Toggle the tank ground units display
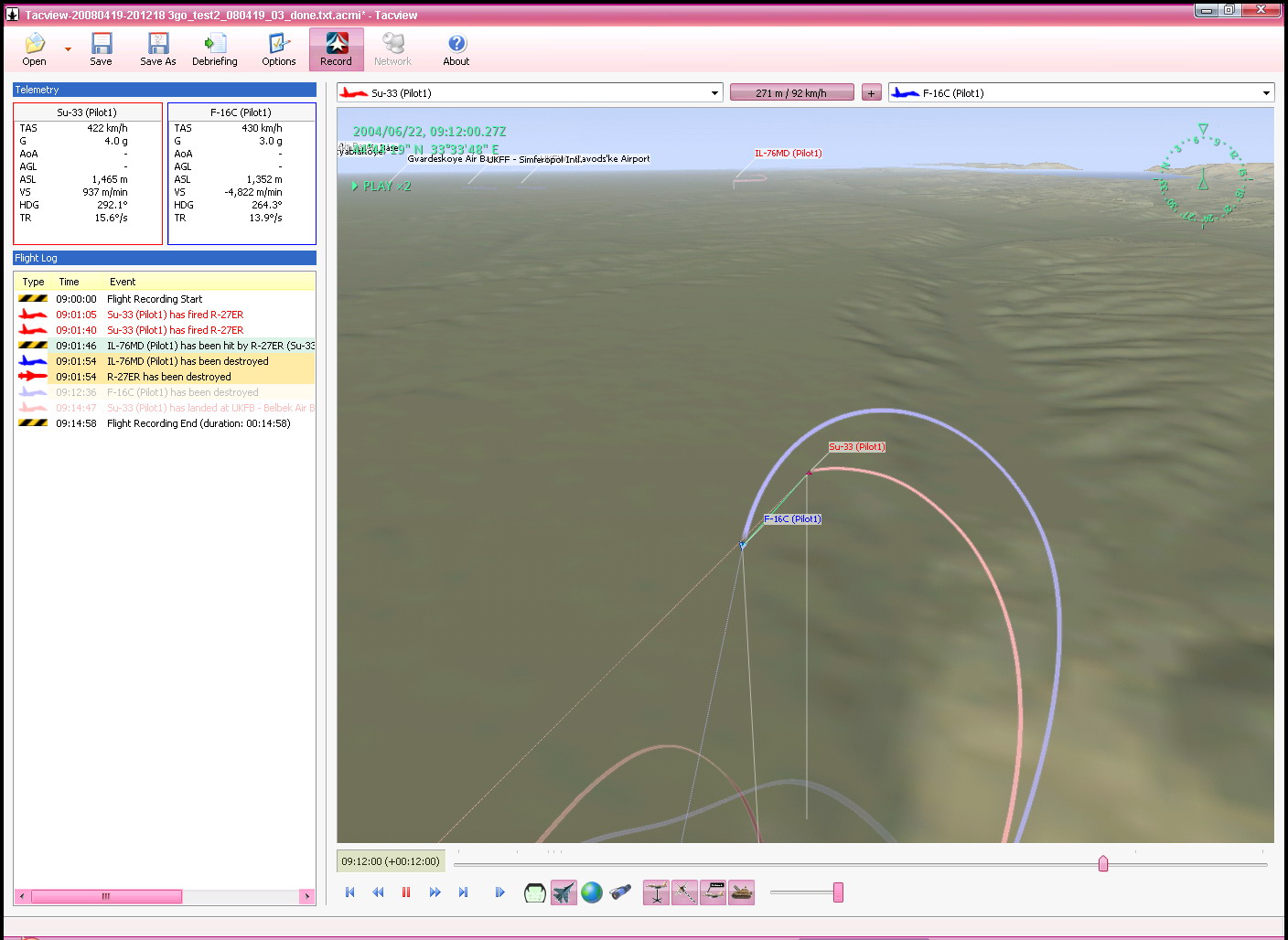This screenshot has width=1288, height=940. (x=742, y=892)
